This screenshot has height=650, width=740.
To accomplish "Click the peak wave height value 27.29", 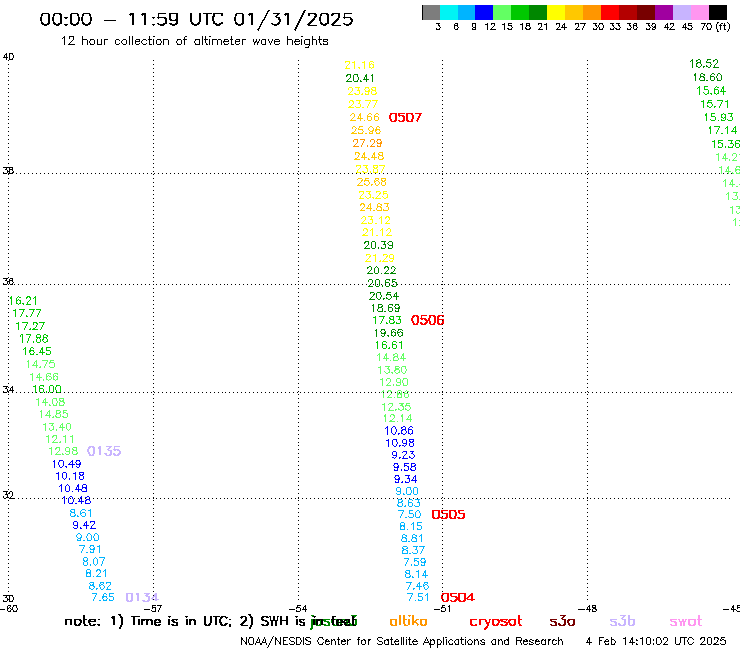I will pyautogui.click(x=367, y=143).
